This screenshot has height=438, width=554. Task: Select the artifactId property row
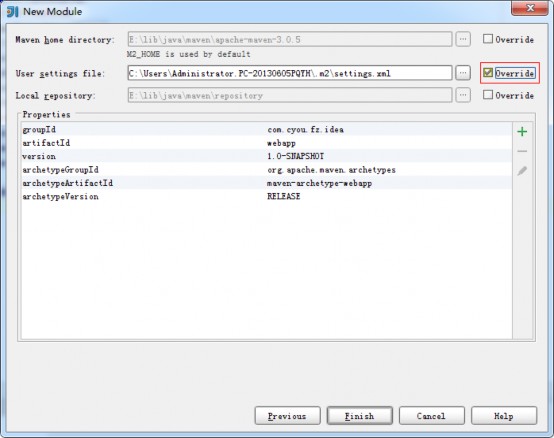[x=266, y=143]
